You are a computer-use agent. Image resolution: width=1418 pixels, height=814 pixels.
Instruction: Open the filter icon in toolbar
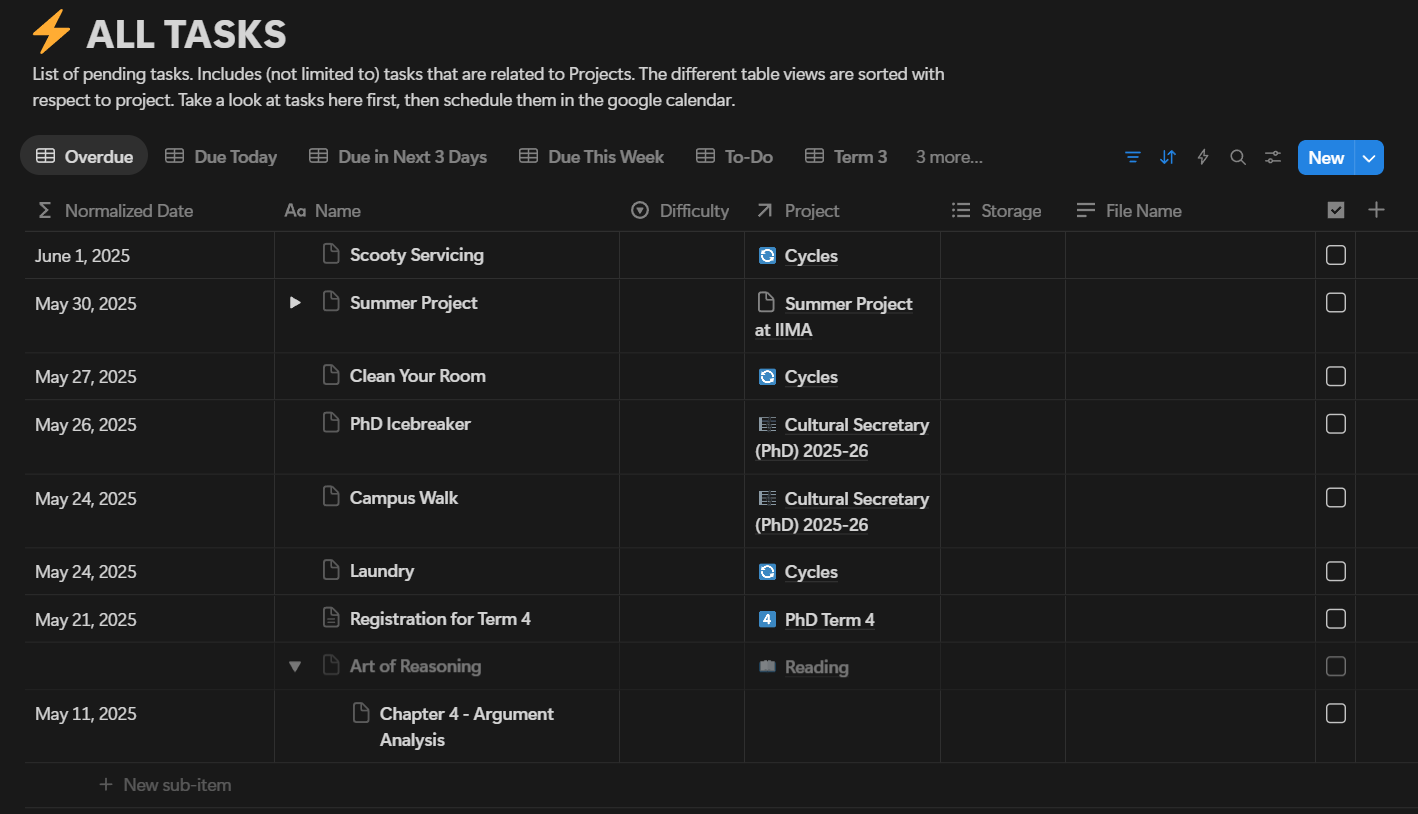point(1132,157)
